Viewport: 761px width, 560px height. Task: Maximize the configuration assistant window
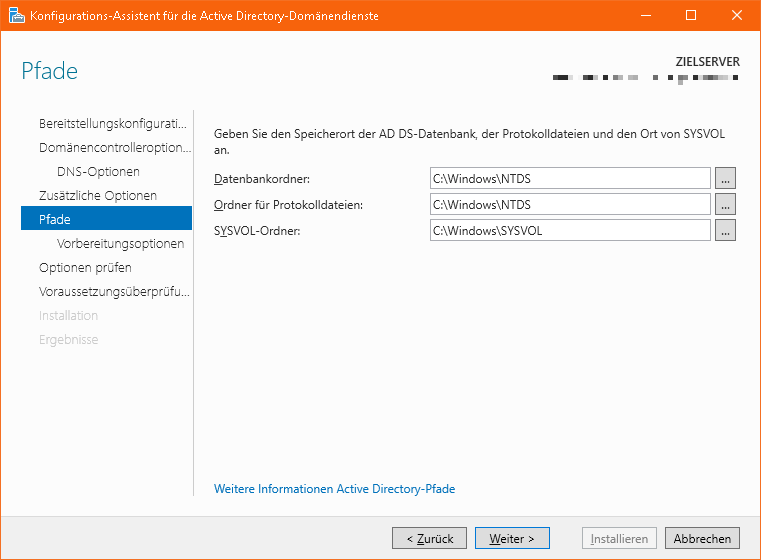(690, 16)
